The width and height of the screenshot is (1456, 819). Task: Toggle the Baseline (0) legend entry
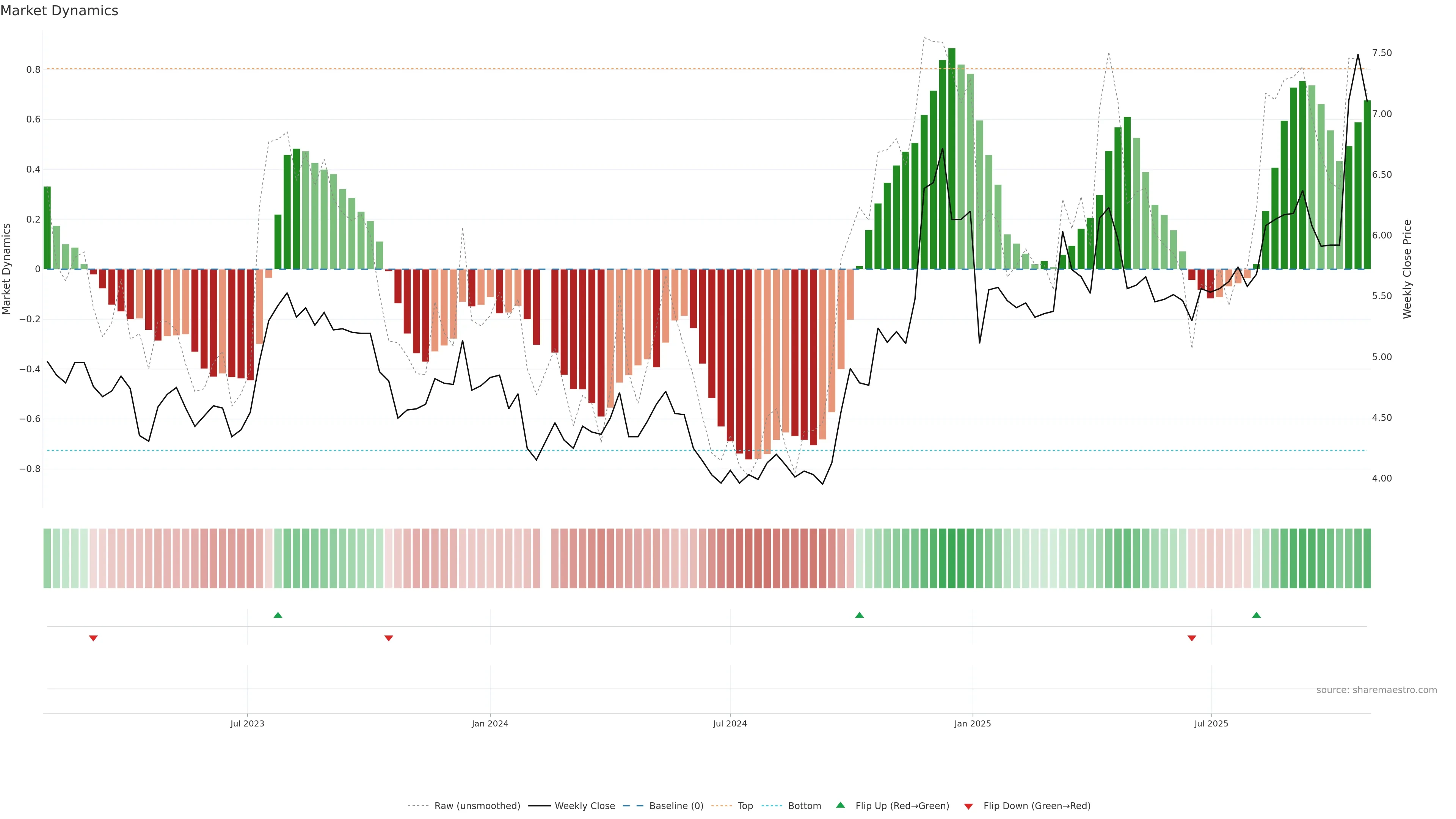pyautogui.click(x=676, y=806)
